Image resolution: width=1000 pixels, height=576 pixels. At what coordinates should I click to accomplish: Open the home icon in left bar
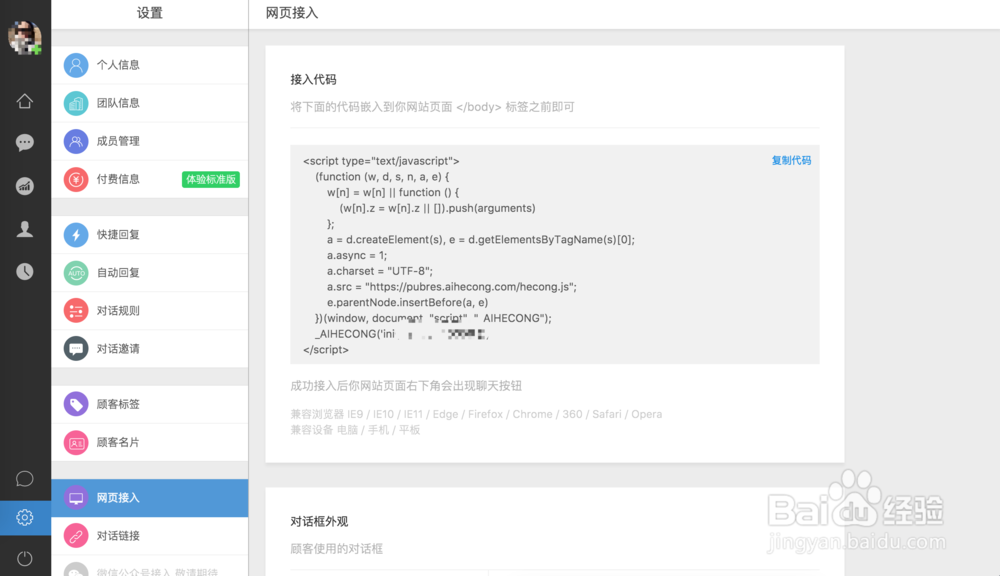(25, 101)
